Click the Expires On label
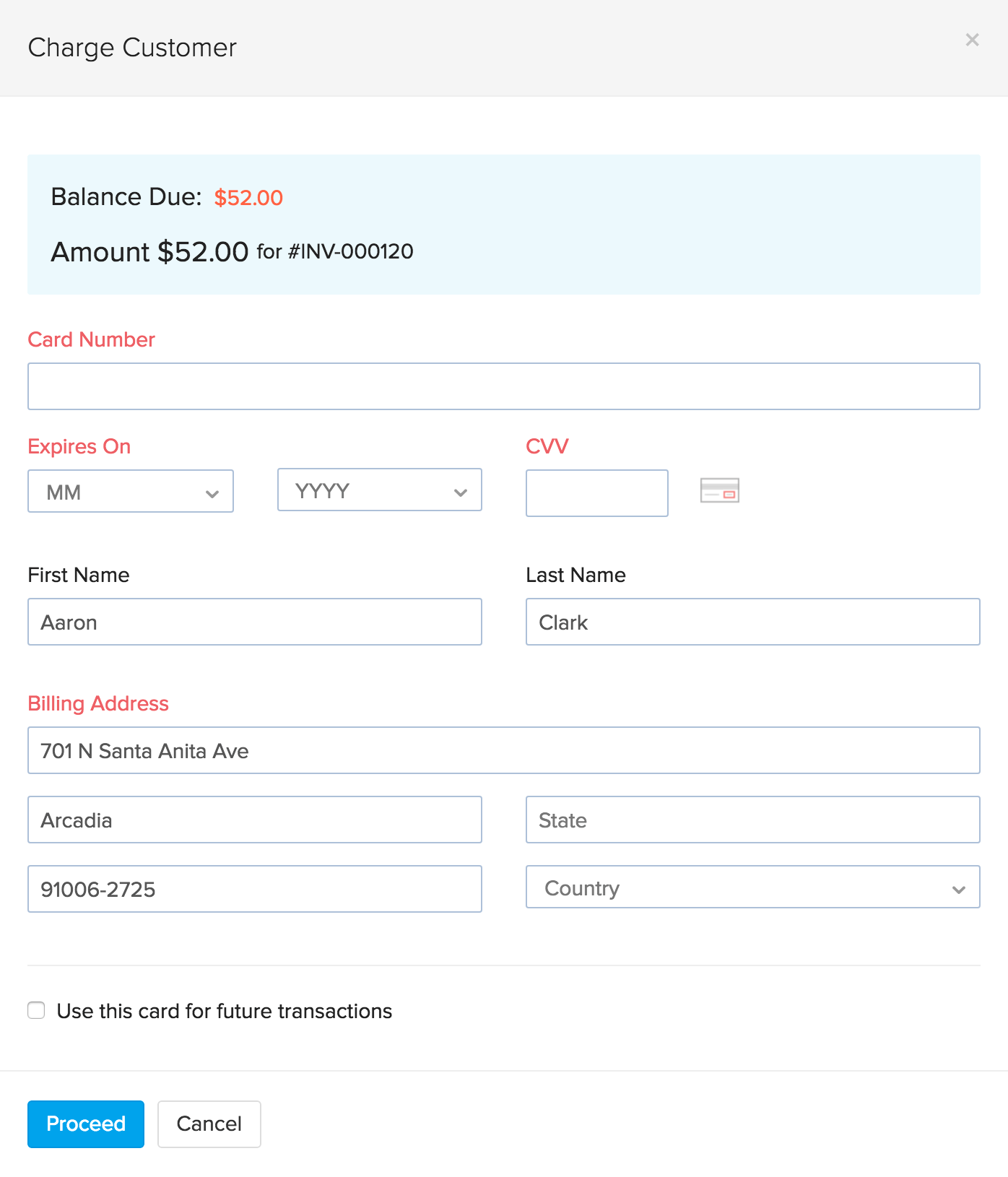 point(79,446)
